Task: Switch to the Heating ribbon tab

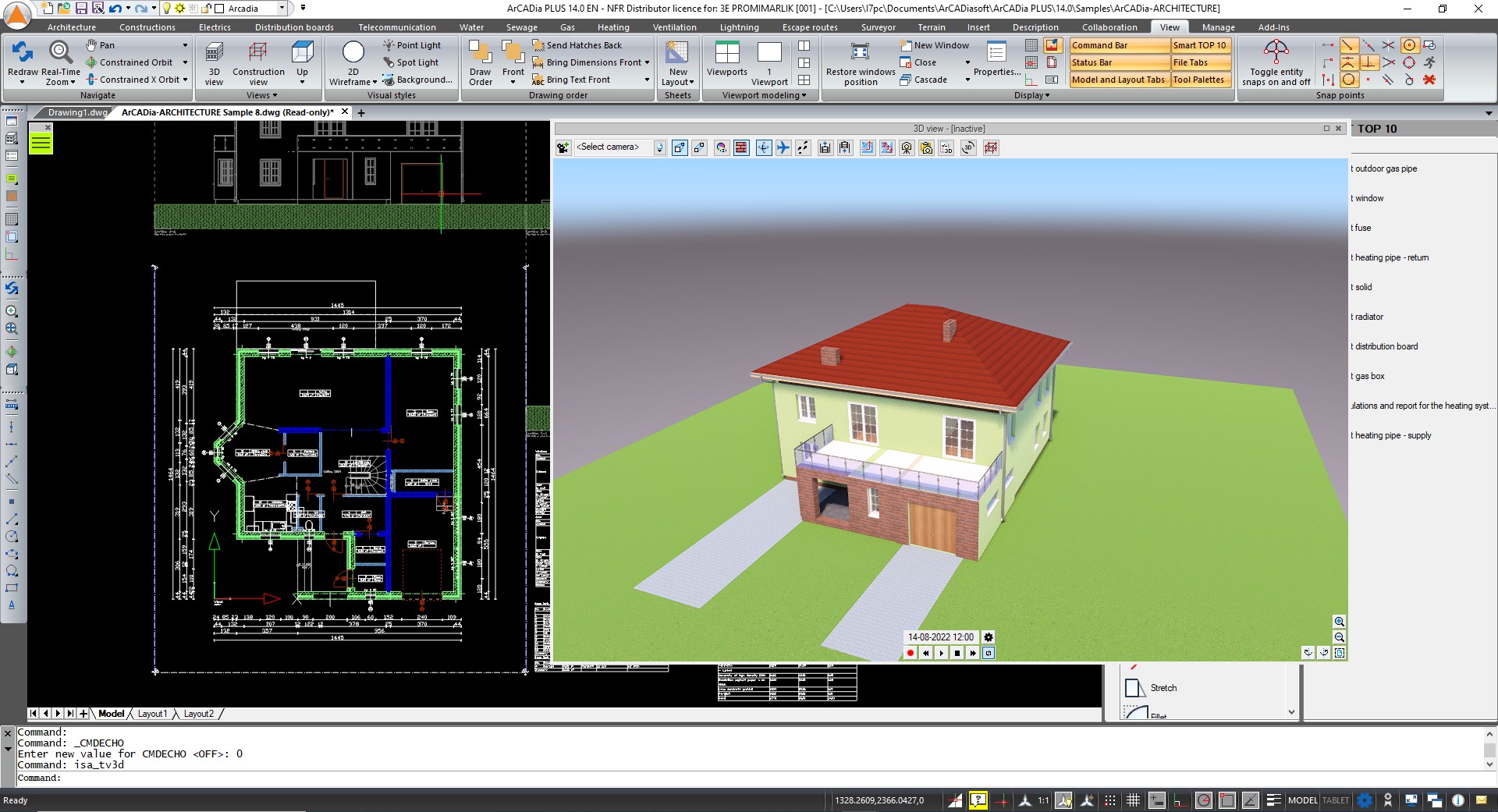Action: click(614, 27)
